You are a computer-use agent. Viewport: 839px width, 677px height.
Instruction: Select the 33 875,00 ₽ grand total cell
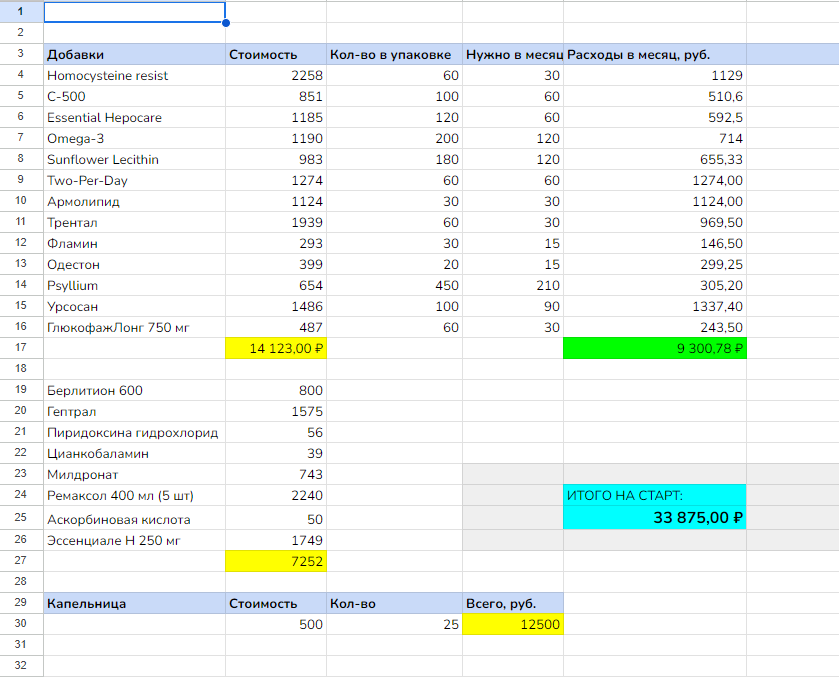tap(654, 518)
